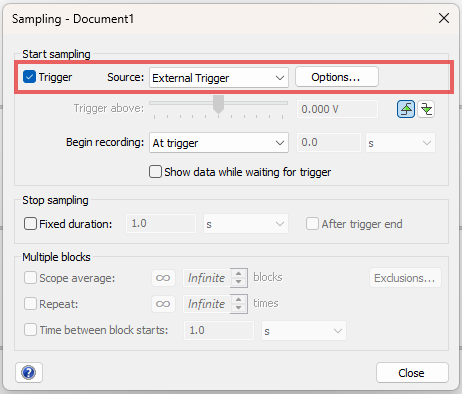This screenshot has width=462, height=394.
Task: Open Source dropdown showing External Trigger
Action: click(x=219, y=78)
